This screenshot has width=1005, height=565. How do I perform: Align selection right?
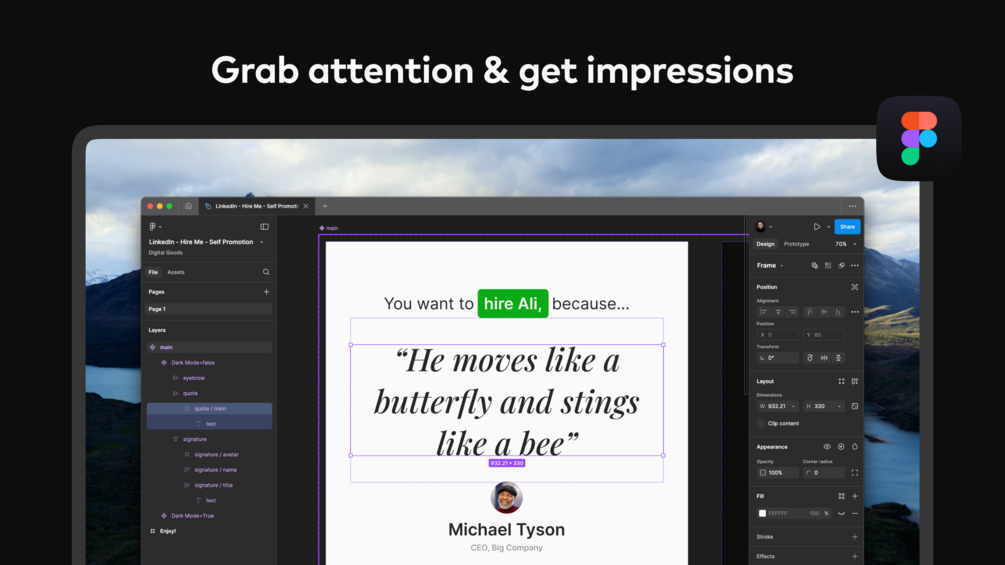[x=792, y=312]
